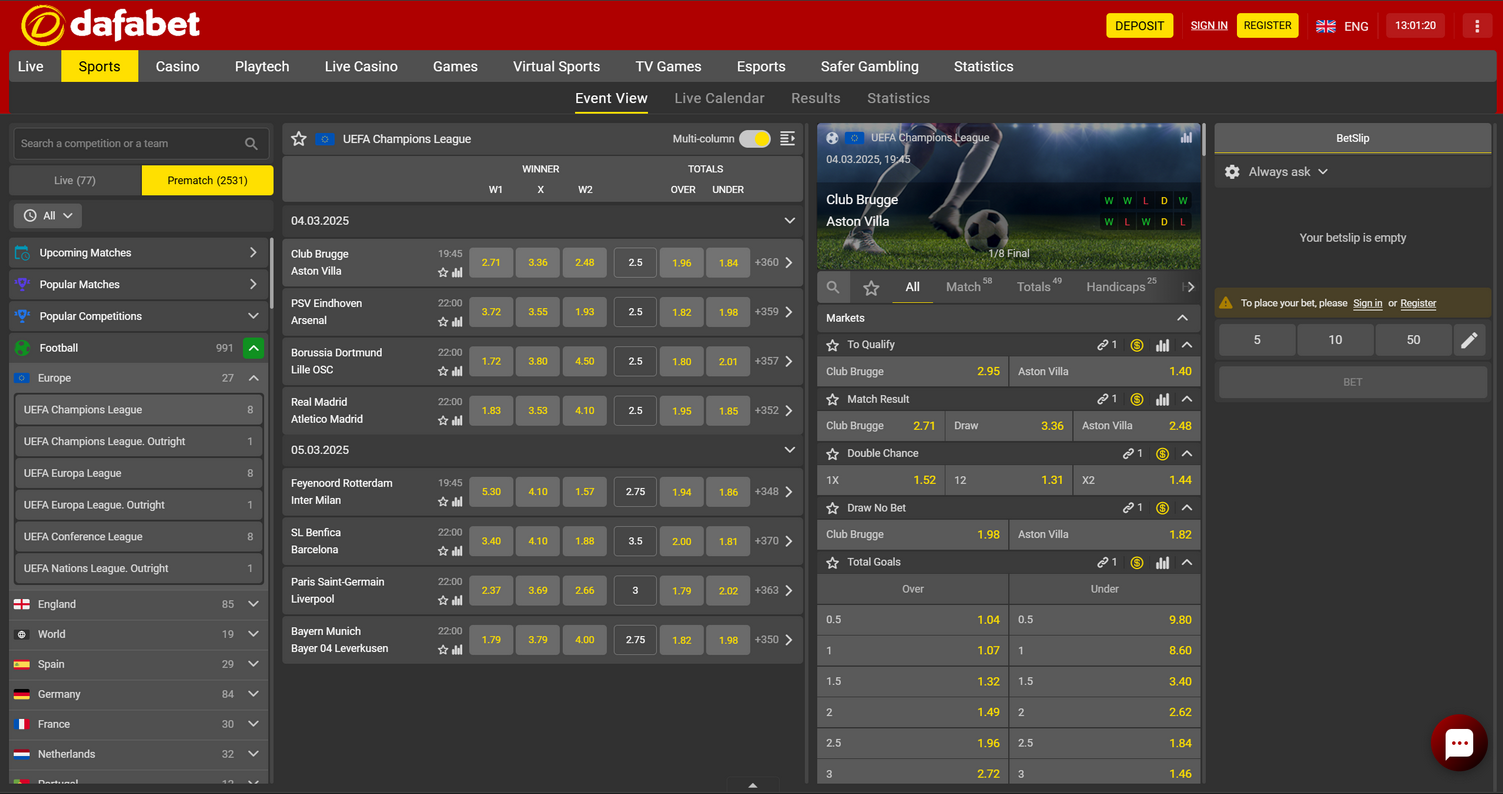Click the search icon in markets tab bar
Screen dimensions: 1503x794
pos(833,288)
